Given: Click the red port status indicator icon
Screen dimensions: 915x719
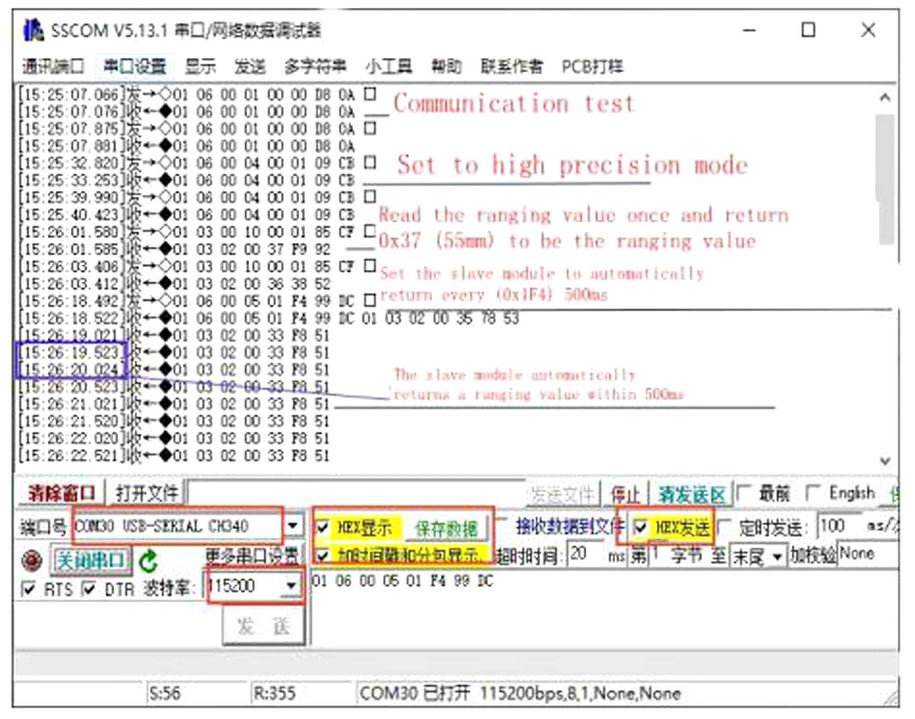Looking at the screenshot, I should point(32,560).
